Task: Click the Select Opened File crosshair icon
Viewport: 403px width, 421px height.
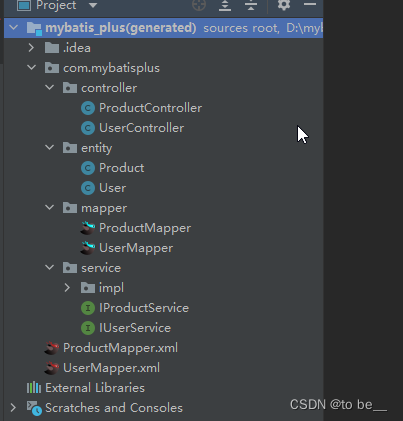Action: 199,5
